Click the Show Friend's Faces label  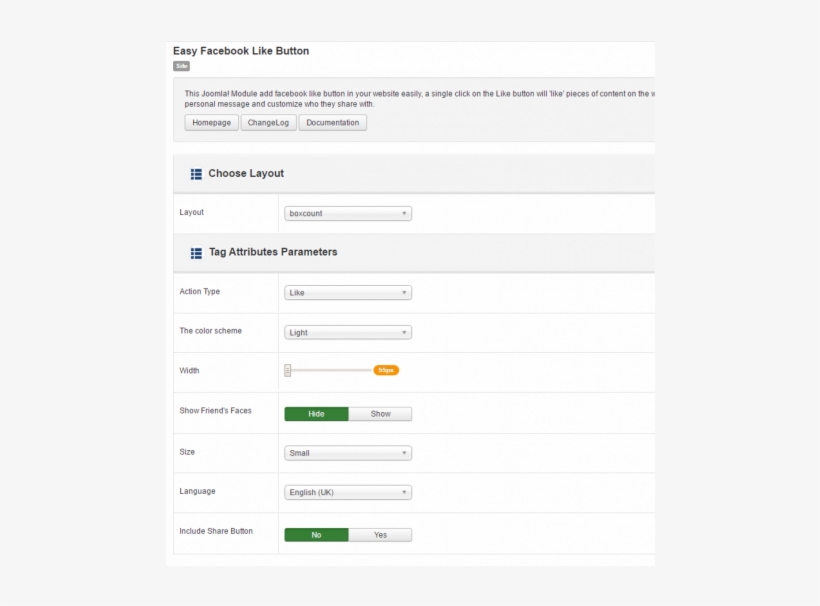pos(215,410)
